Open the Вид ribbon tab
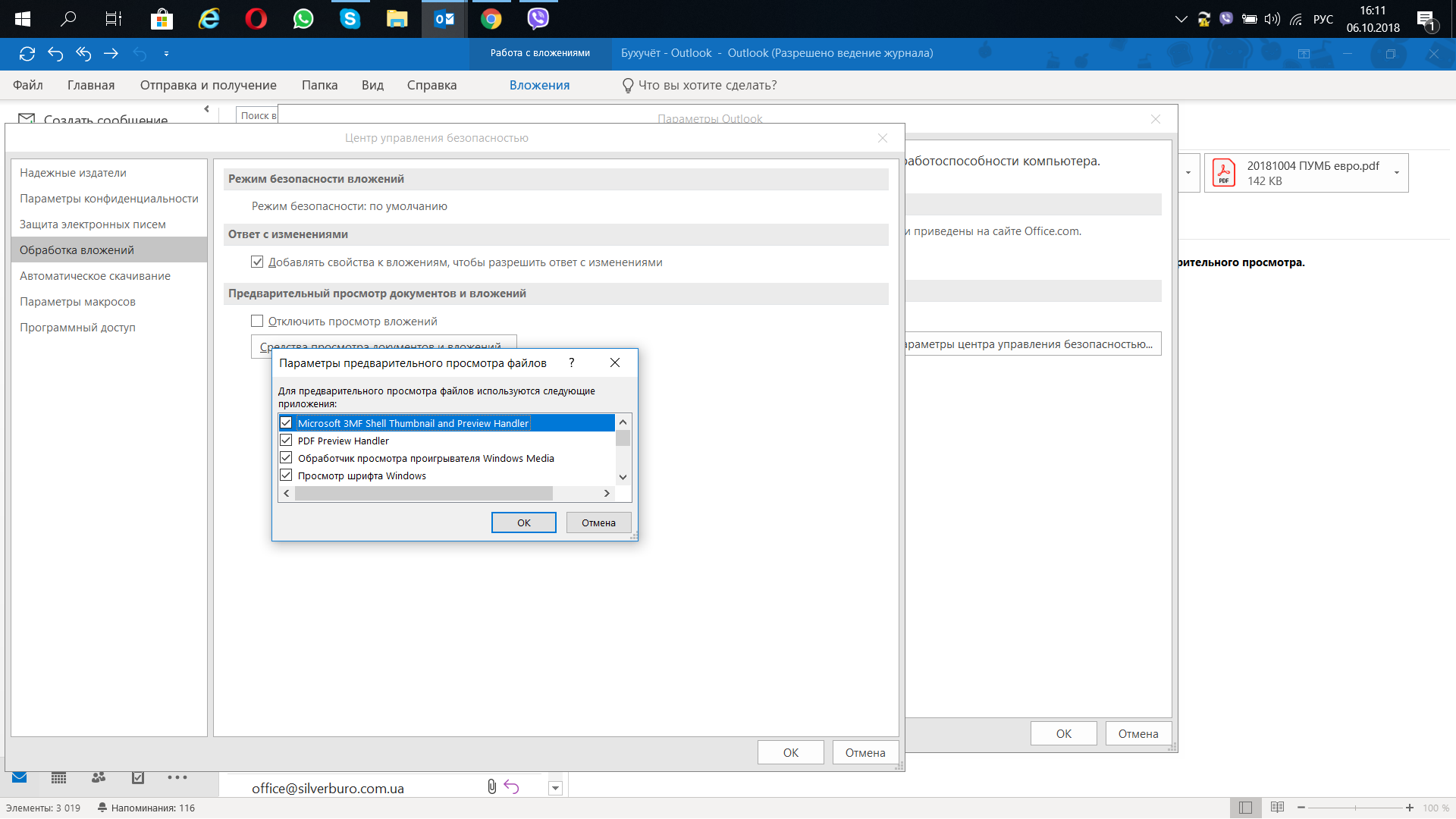The image size is (1456, 819). coord(373,85)
